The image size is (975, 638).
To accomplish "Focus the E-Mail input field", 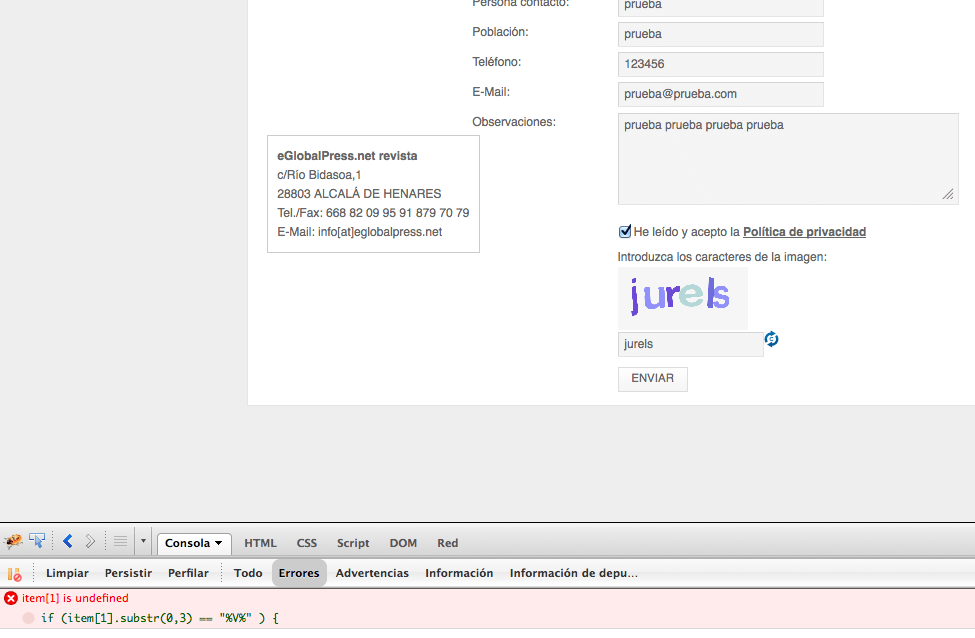I will tap(721, 94).
